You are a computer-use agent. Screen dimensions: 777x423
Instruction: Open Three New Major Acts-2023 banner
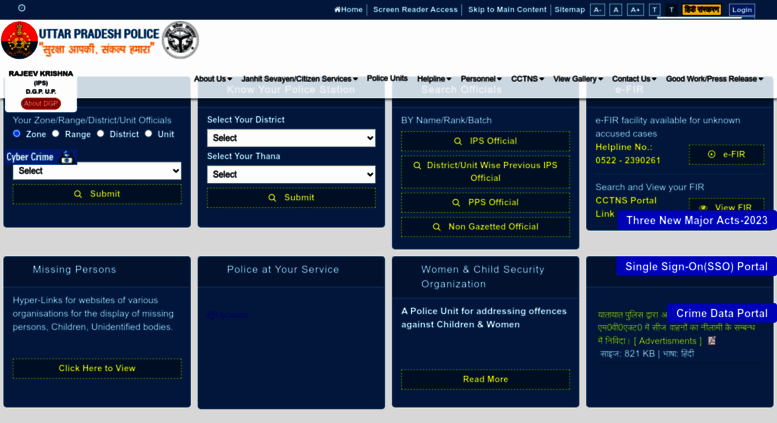696,220
